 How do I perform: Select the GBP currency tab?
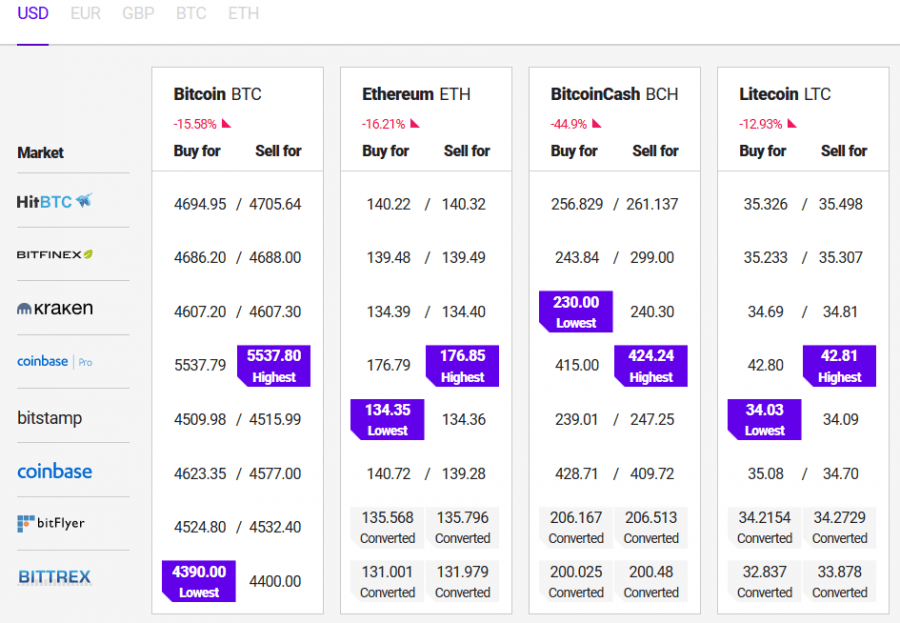point(138,13)
